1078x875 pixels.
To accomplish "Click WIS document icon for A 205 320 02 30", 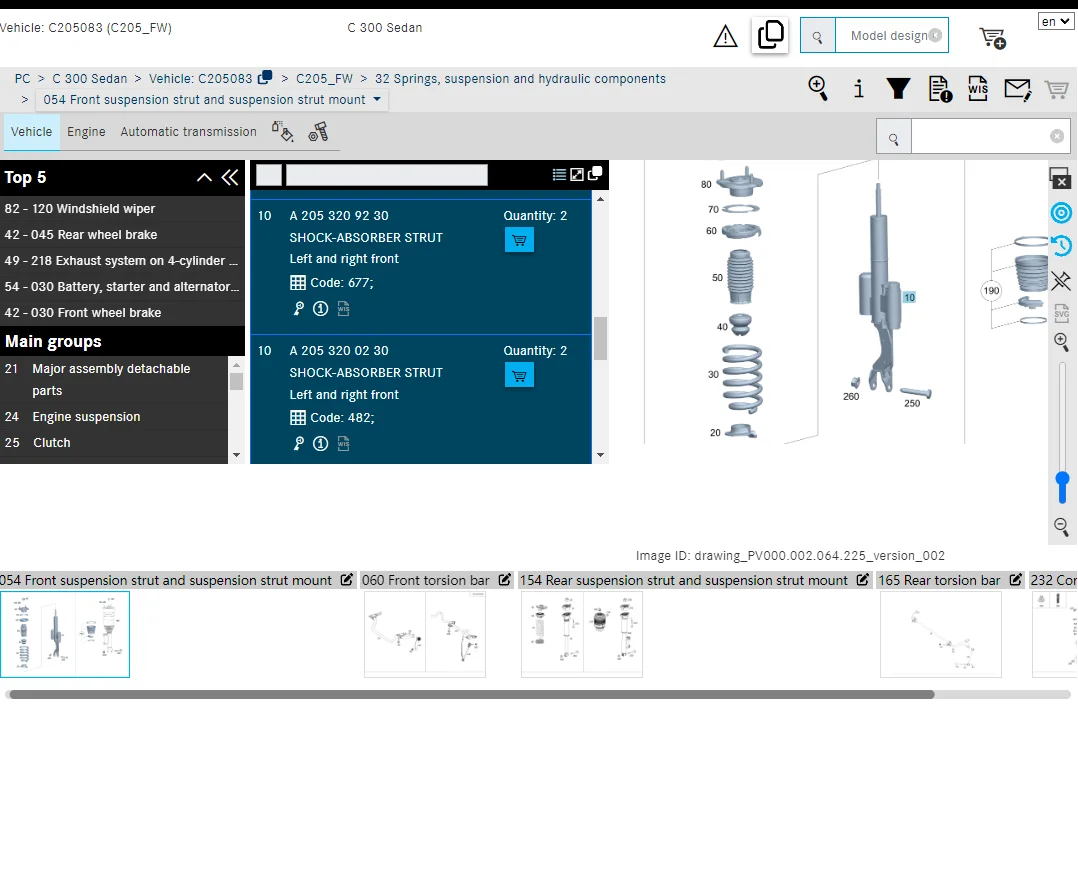I will [343, 443].
